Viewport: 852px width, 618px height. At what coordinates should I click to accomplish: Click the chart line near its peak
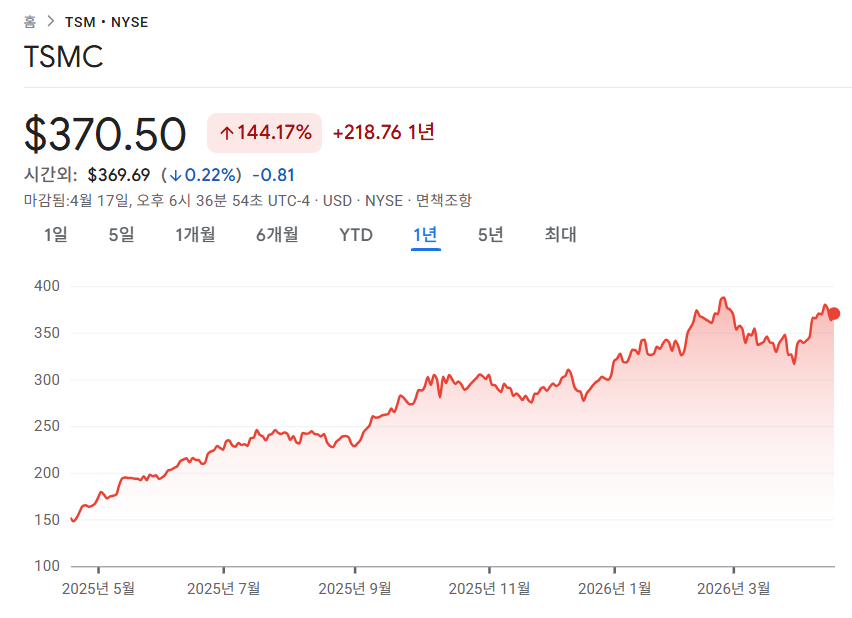click(724, 298)
